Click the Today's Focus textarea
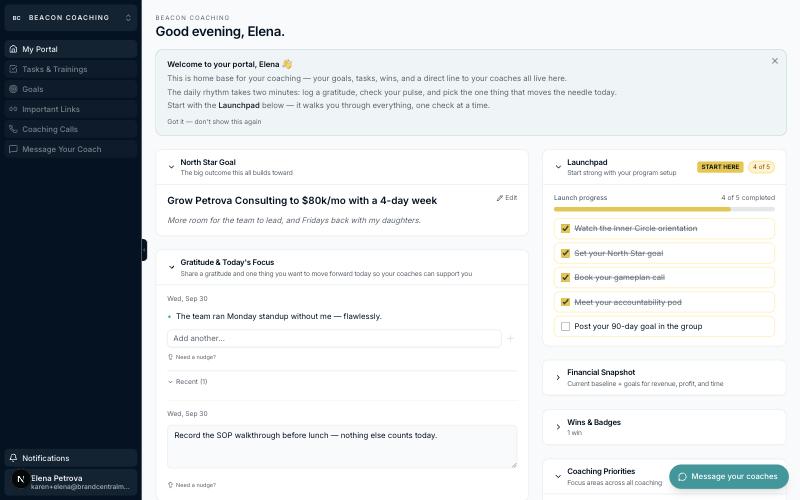The width and height of the screenshot is (800, 500). [342, 446]
